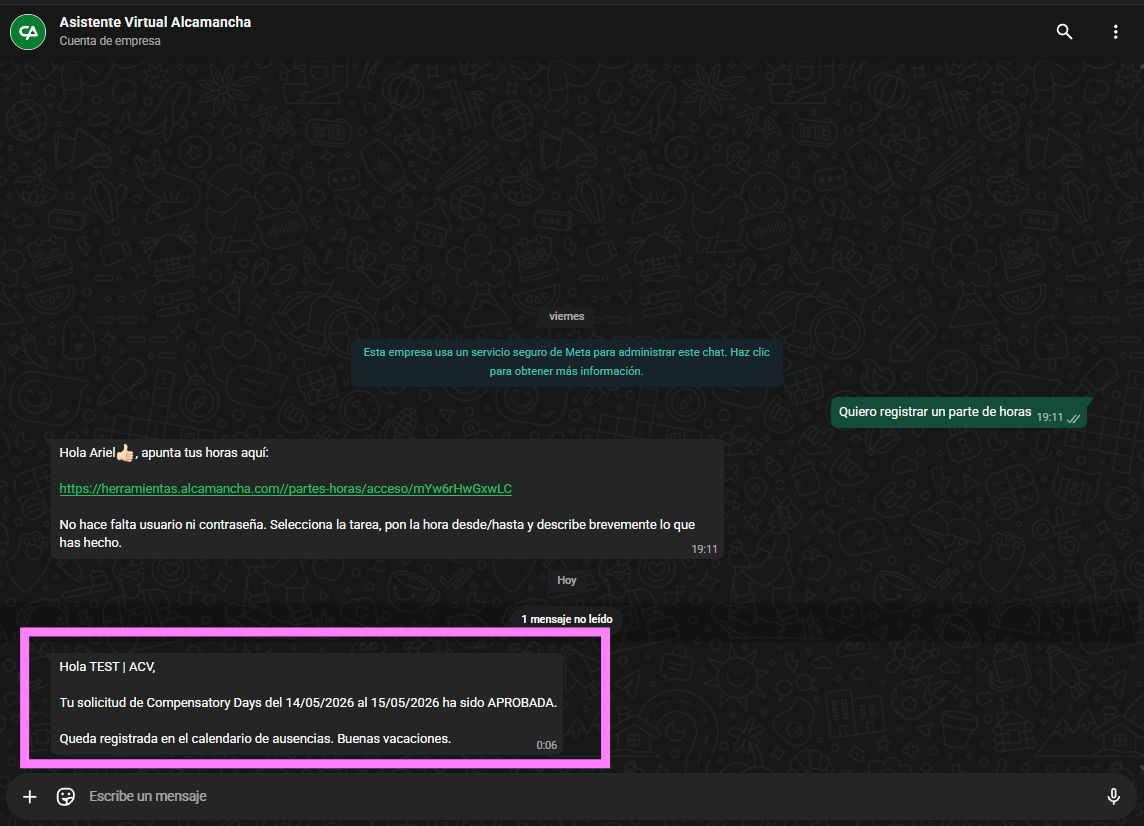Click the Meta secure service notice

coord(566,362)
